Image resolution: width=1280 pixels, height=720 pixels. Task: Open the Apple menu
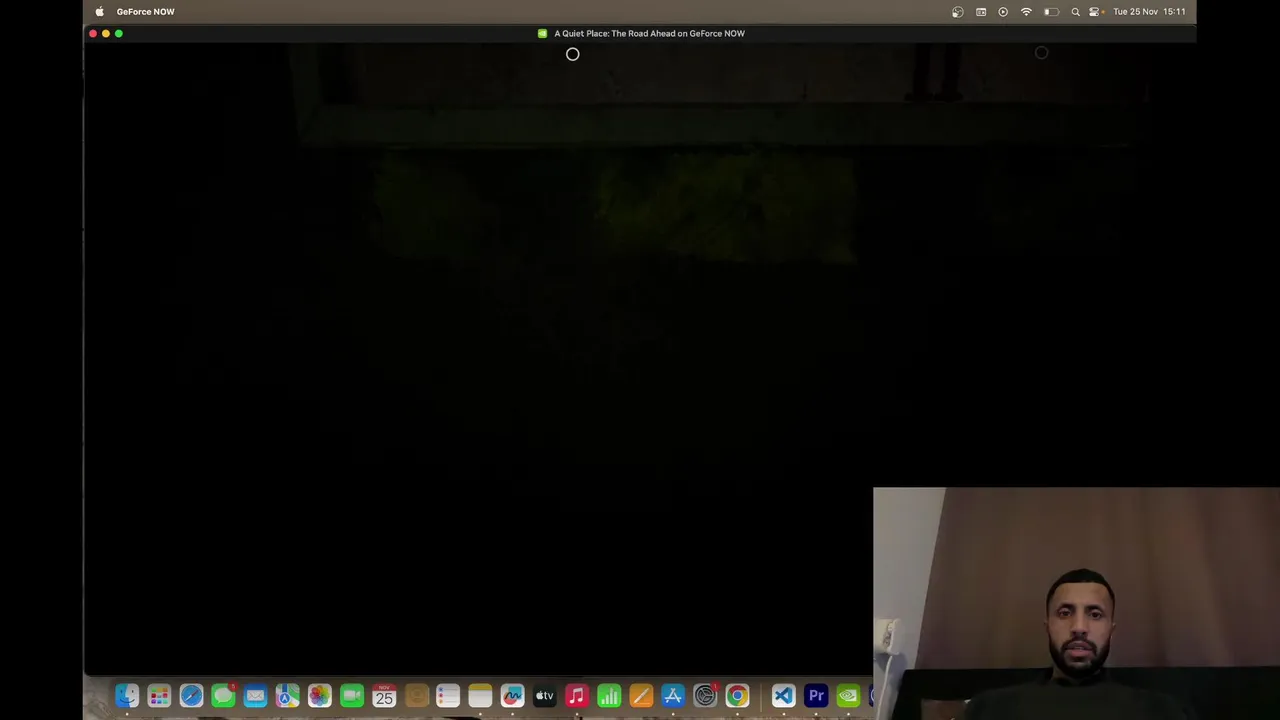(99, 12)
